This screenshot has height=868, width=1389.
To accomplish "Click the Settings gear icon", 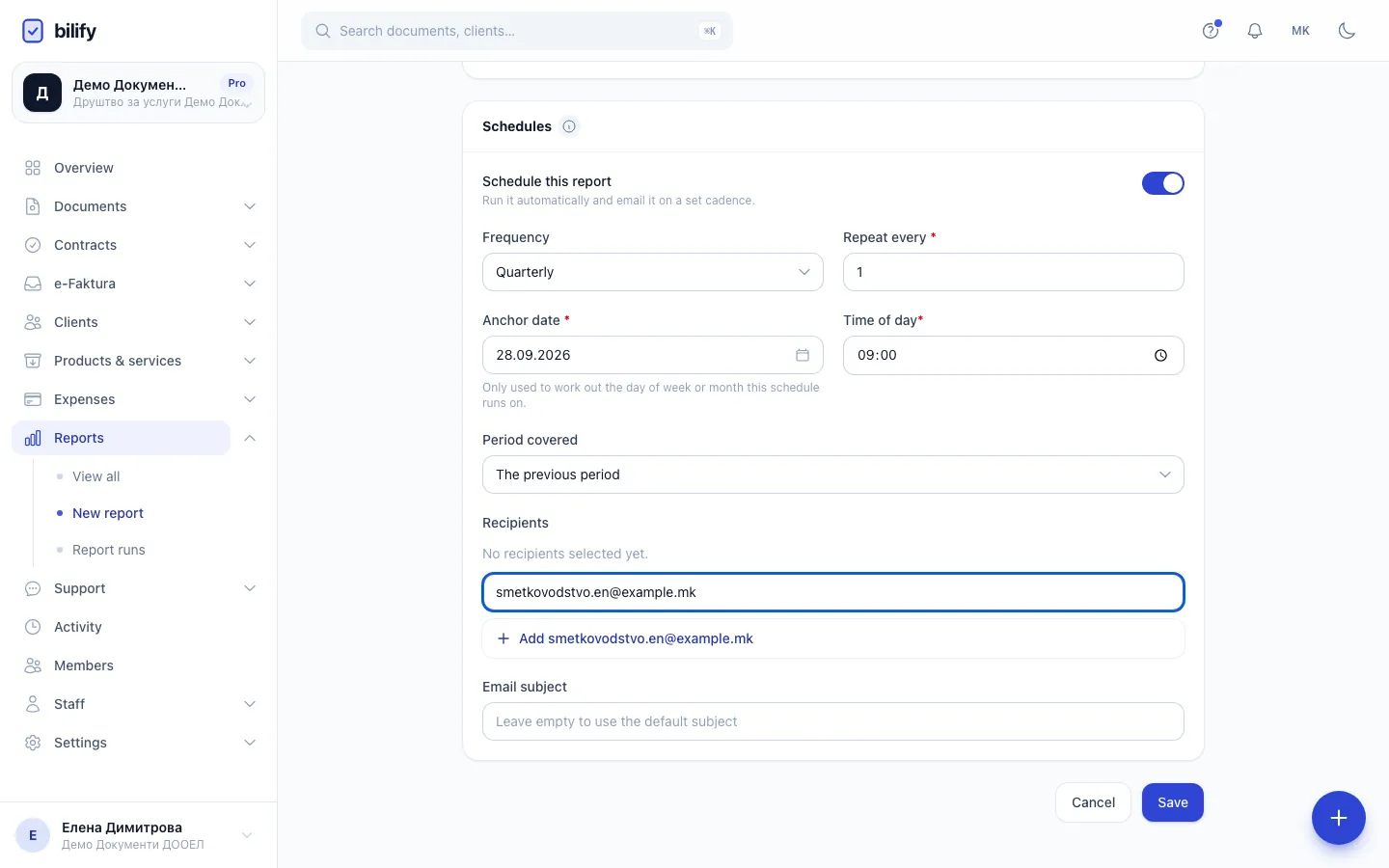I will tap(33, 743).
